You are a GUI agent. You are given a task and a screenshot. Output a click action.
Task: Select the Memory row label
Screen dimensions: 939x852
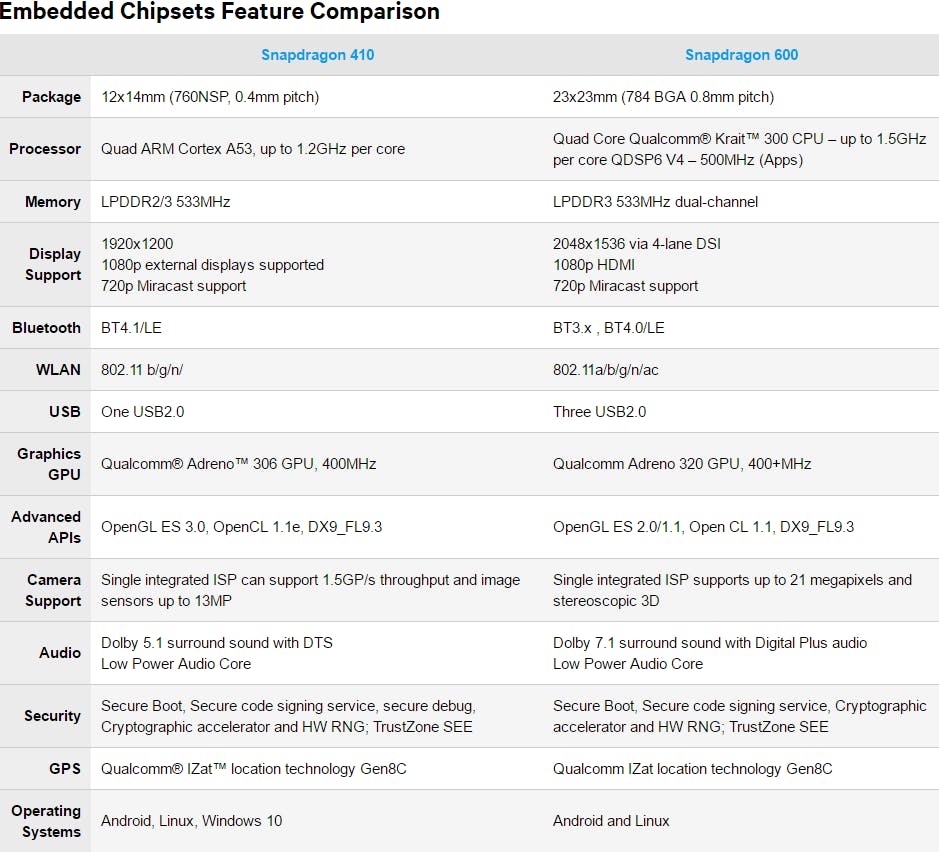[x=53, y=202]
